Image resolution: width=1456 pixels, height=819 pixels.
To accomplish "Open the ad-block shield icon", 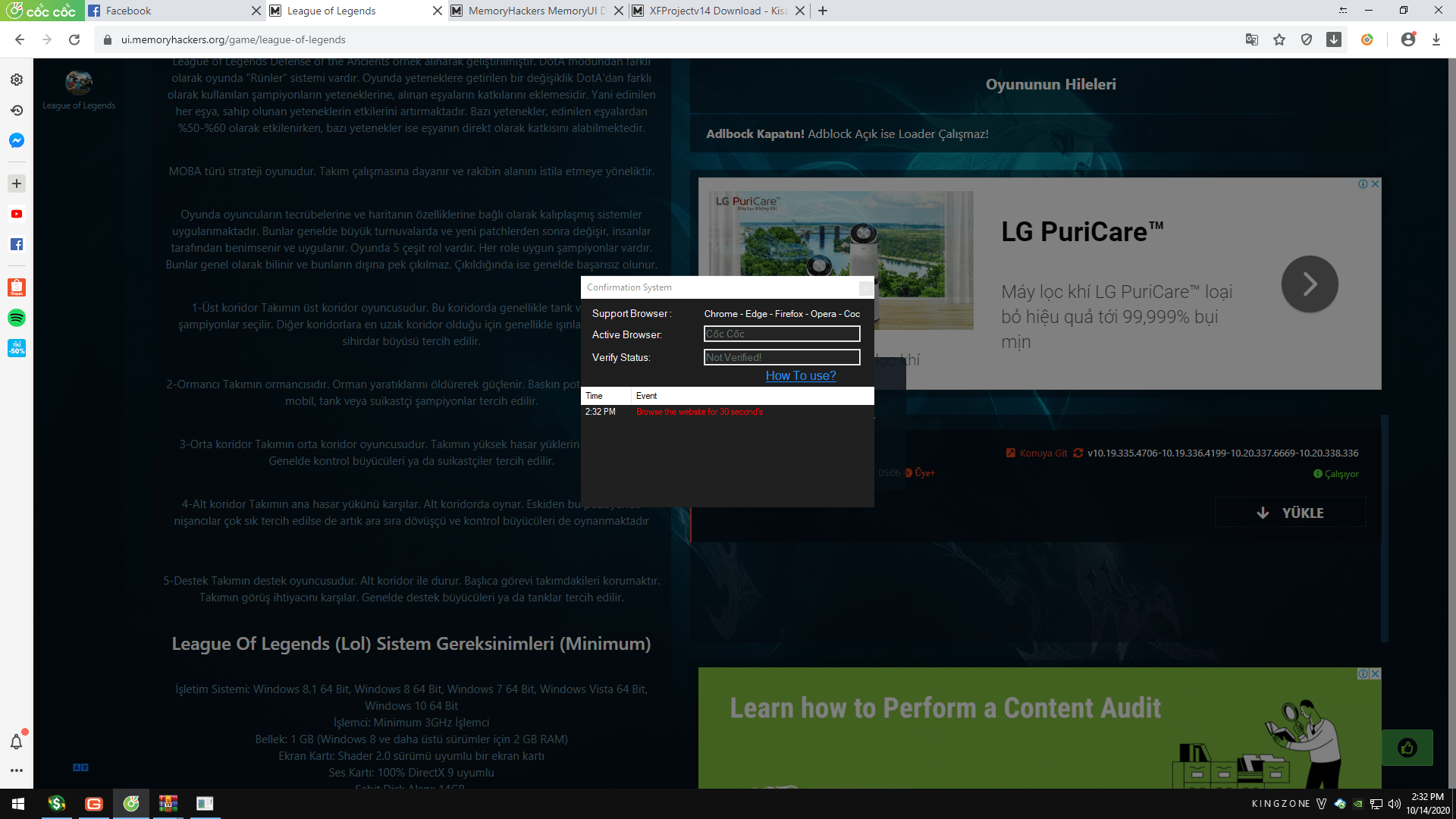I will [1307, 39].
